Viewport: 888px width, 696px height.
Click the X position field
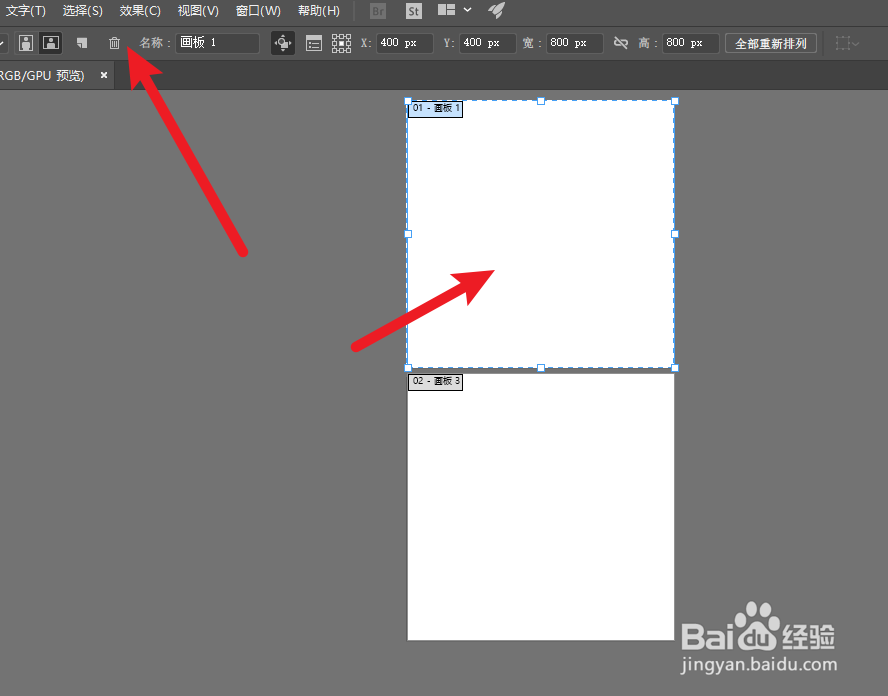pyautogui.click(x=405, y=43)
